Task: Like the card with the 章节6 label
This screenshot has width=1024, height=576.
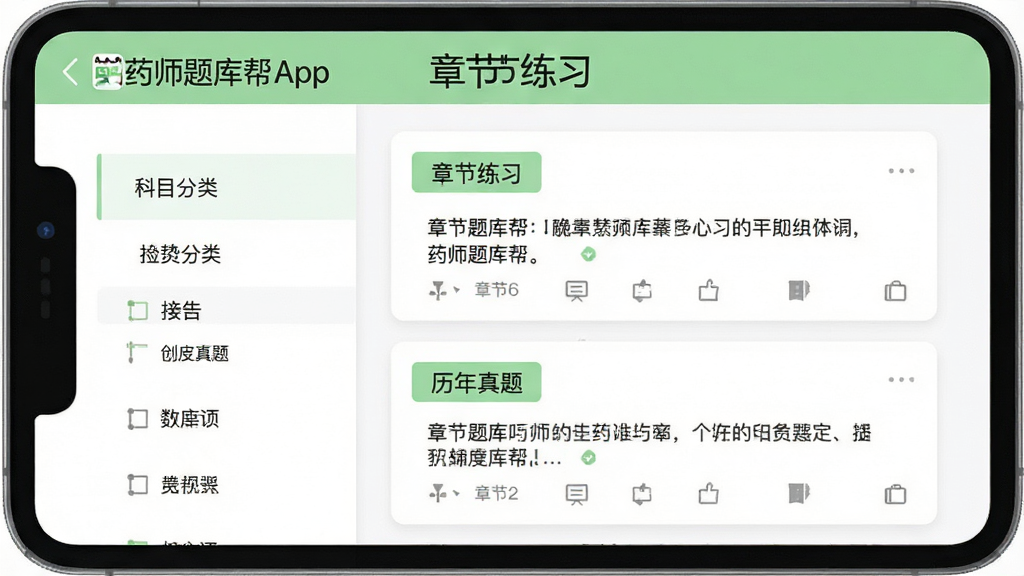Action: (709, 290)
